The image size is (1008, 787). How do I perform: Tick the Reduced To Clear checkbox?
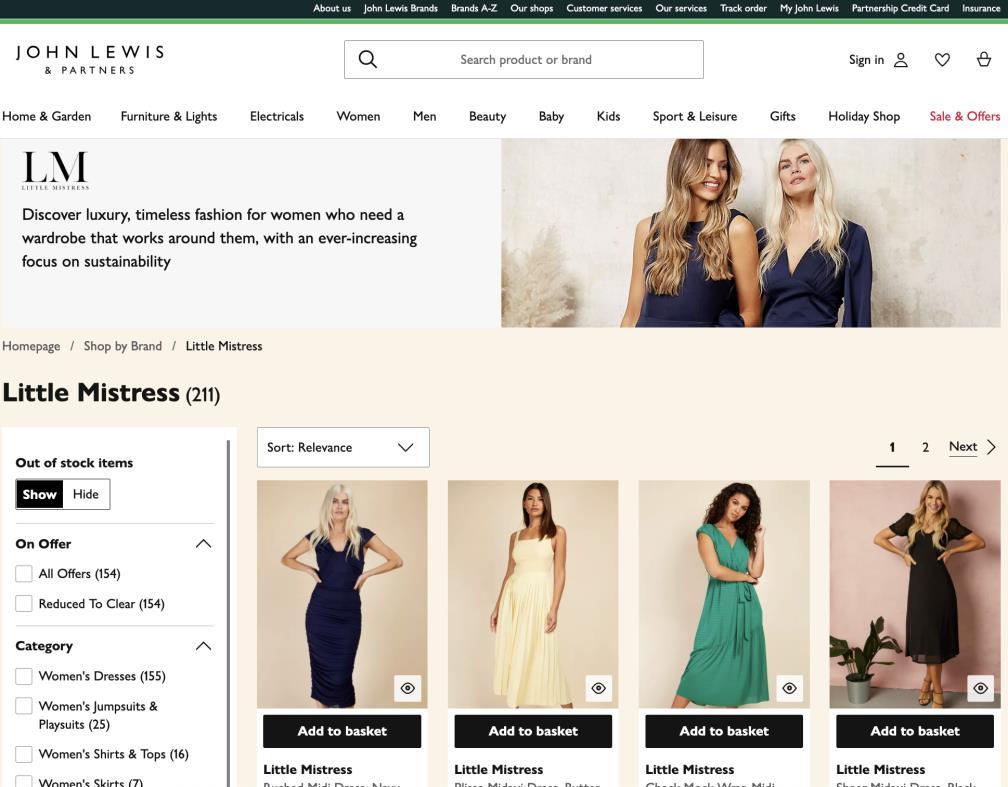pyautogui.click(x=24, y=604)
